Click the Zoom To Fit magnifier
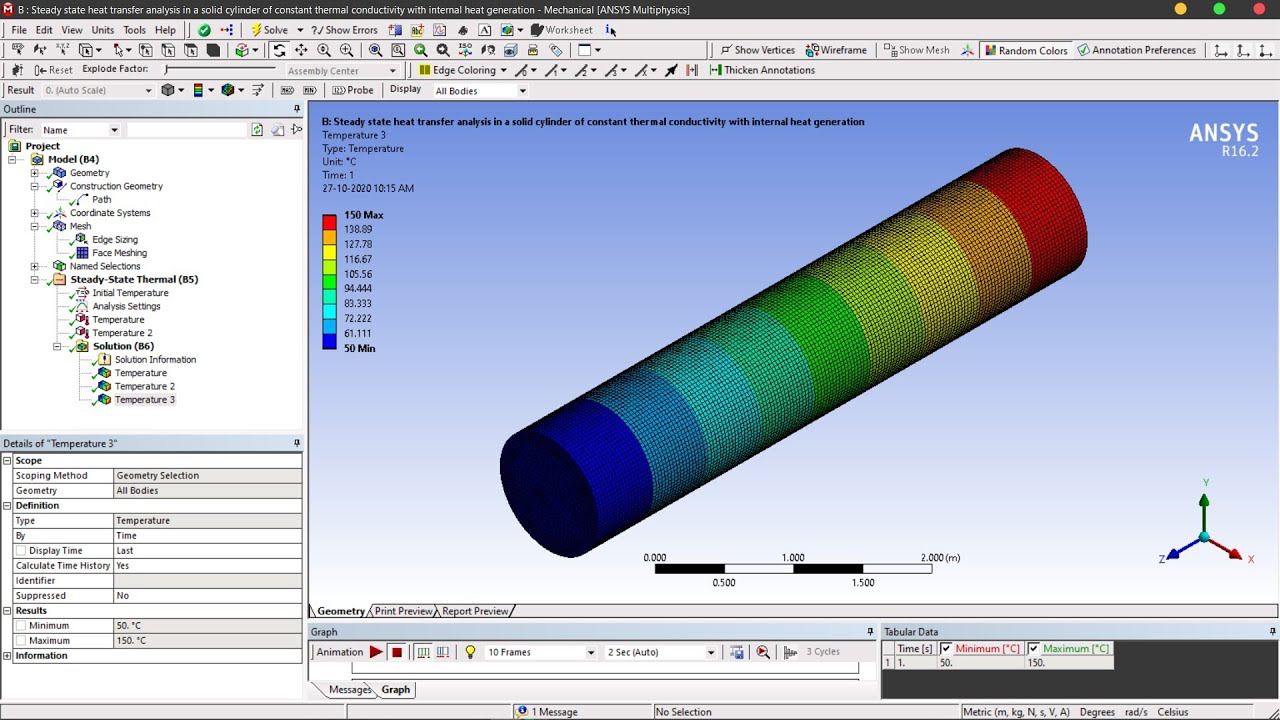 (x=375, y=50)
